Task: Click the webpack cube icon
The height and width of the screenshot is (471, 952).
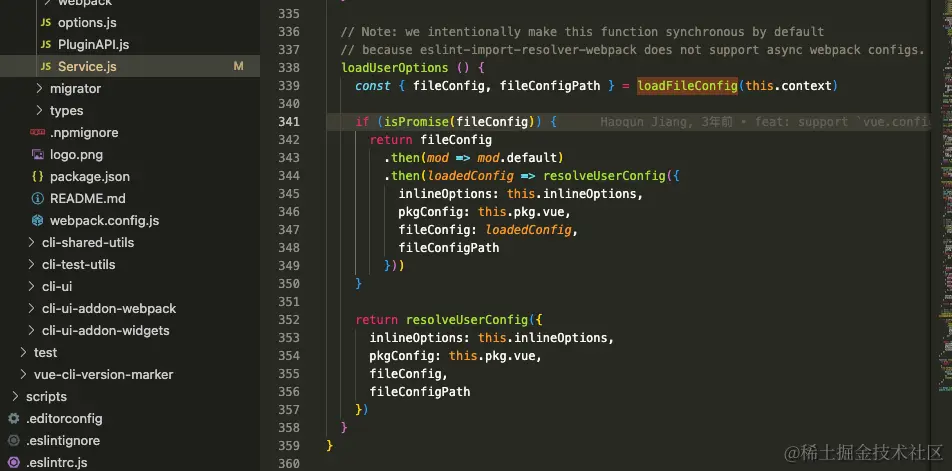Action: 38,220
